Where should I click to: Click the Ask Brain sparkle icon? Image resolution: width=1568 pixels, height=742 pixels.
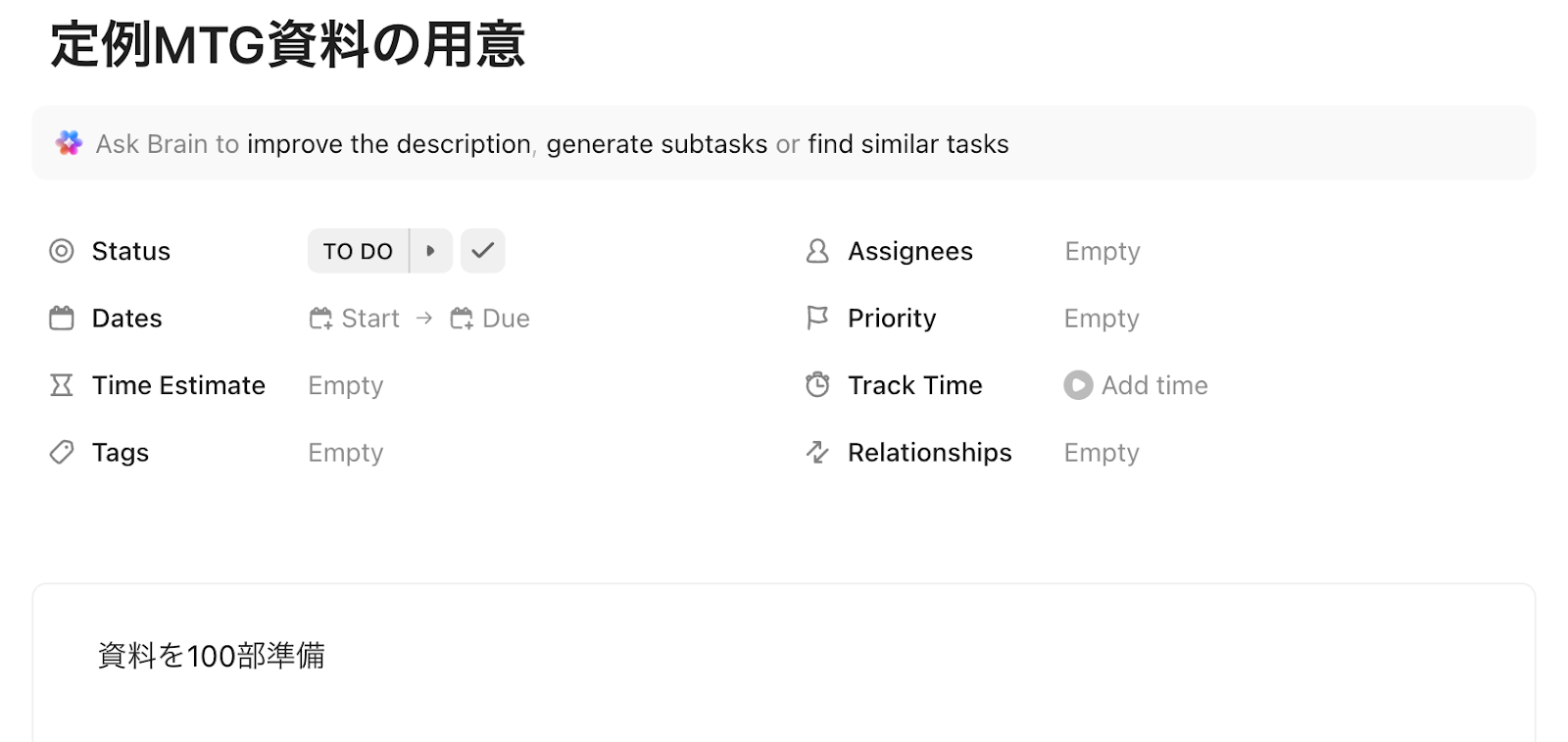point(69,143)
